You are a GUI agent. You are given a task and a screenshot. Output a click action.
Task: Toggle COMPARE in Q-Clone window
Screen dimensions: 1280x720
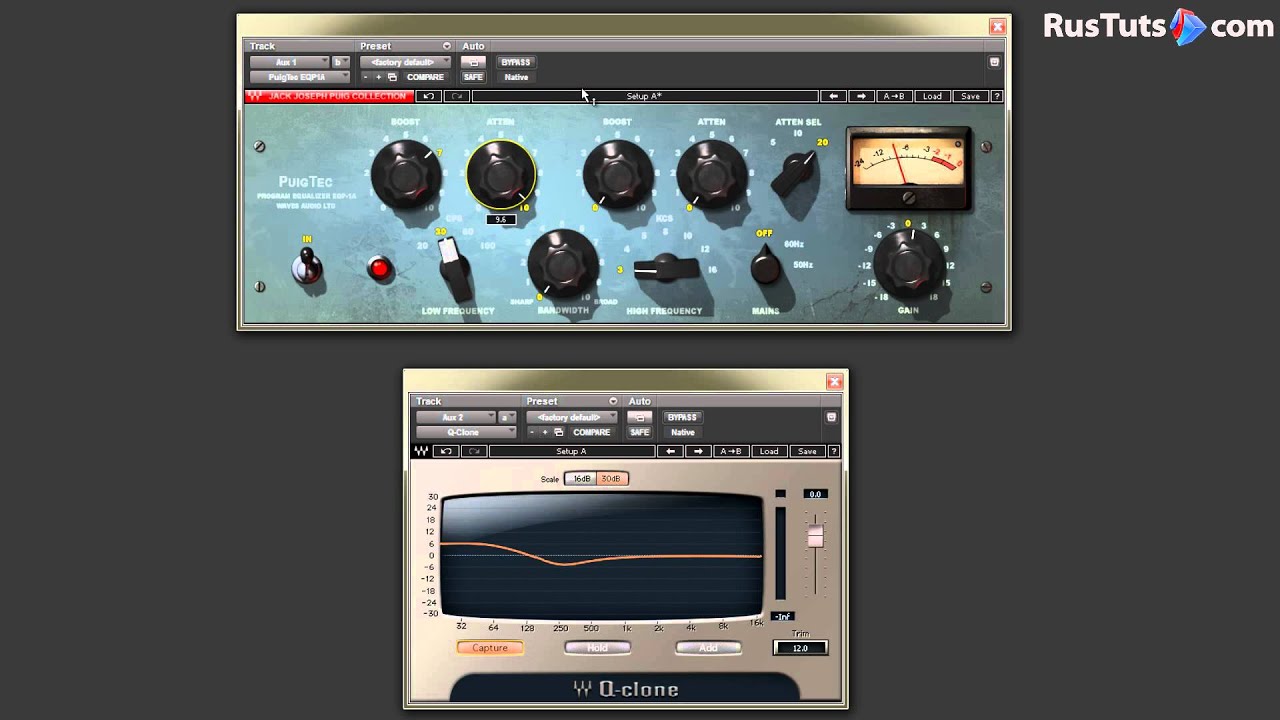591,432
